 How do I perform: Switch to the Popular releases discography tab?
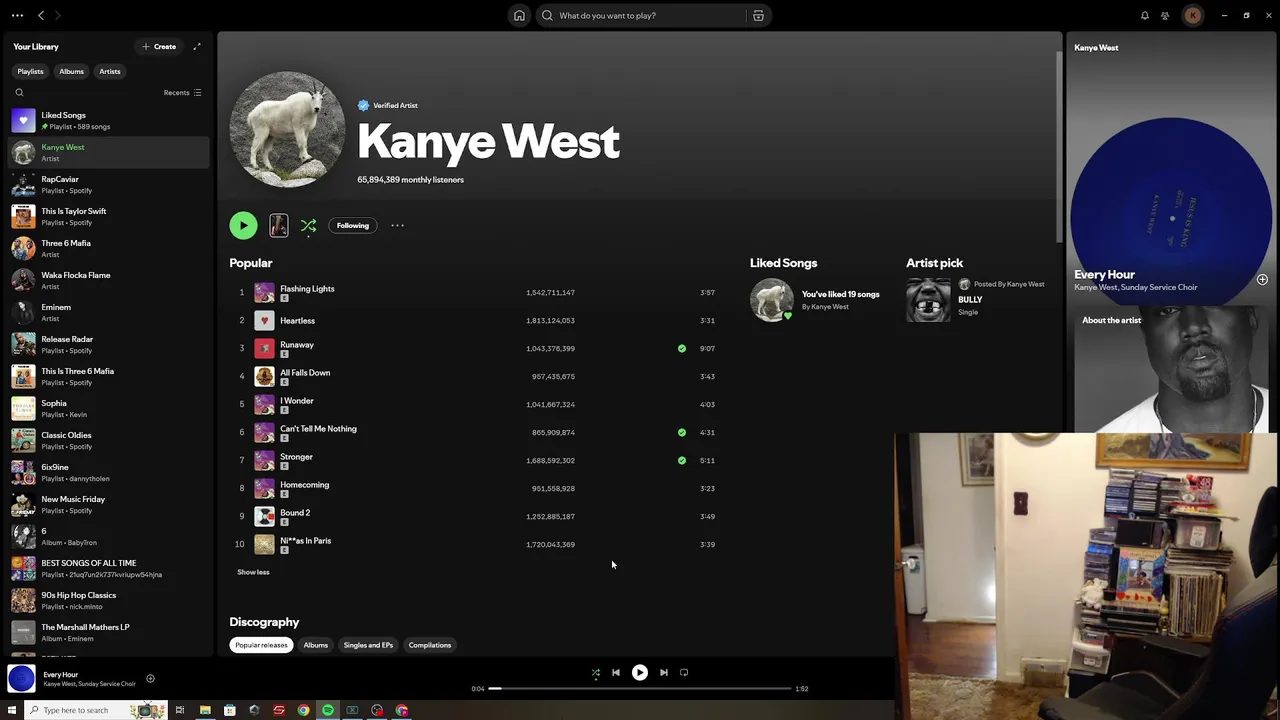click(x=261, y=645)
